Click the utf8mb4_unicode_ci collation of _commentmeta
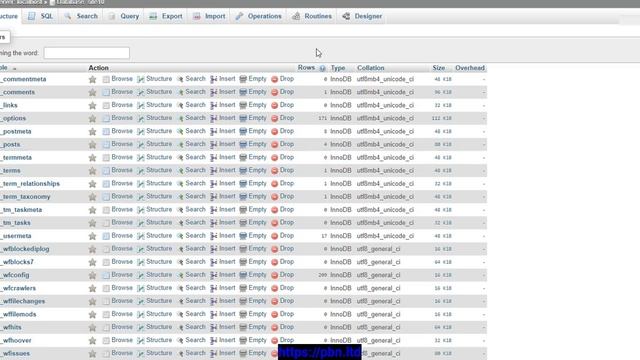 point(385,79)
